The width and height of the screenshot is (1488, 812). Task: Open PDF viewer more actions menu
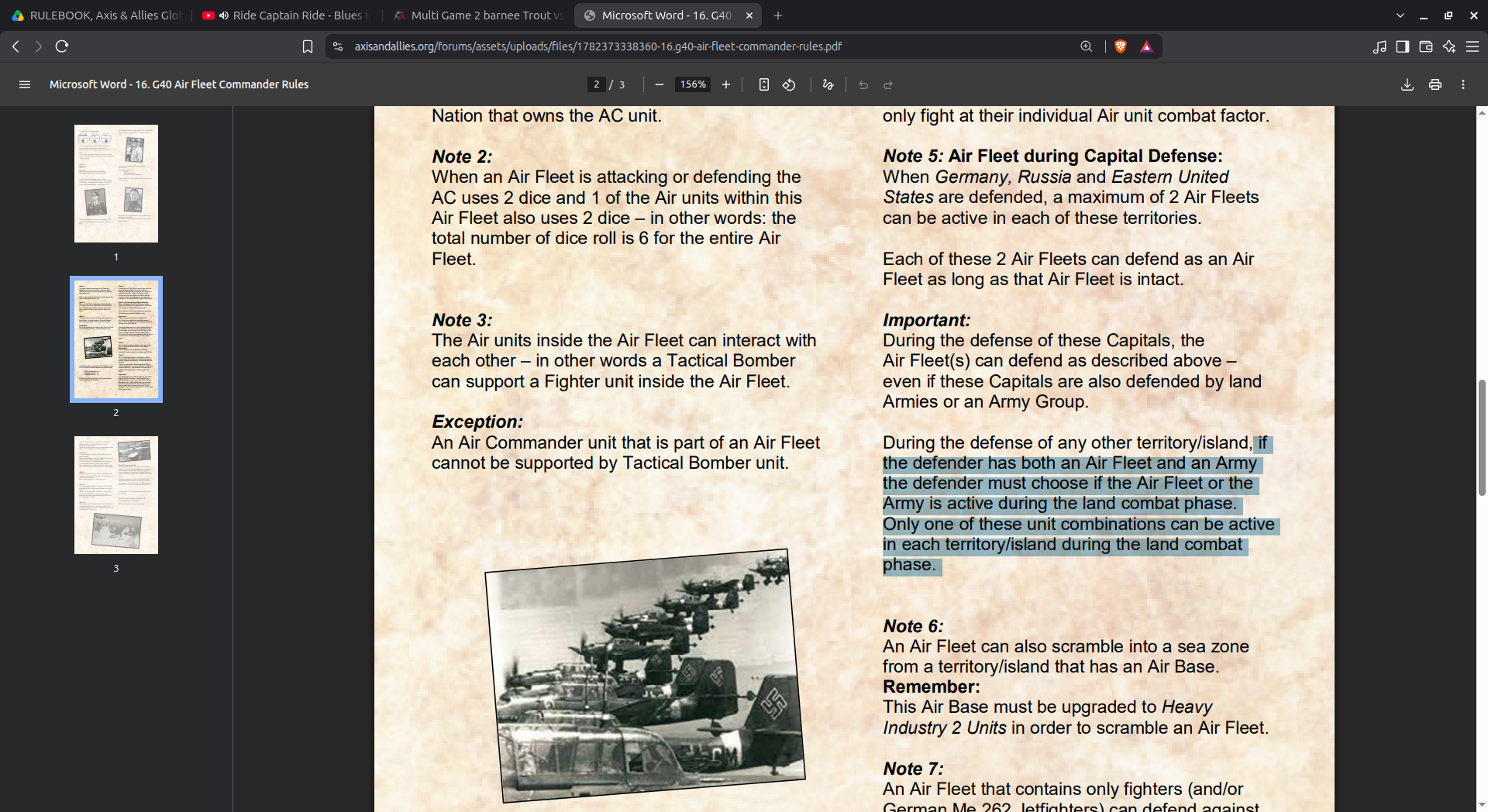[x=1463, y=84]
